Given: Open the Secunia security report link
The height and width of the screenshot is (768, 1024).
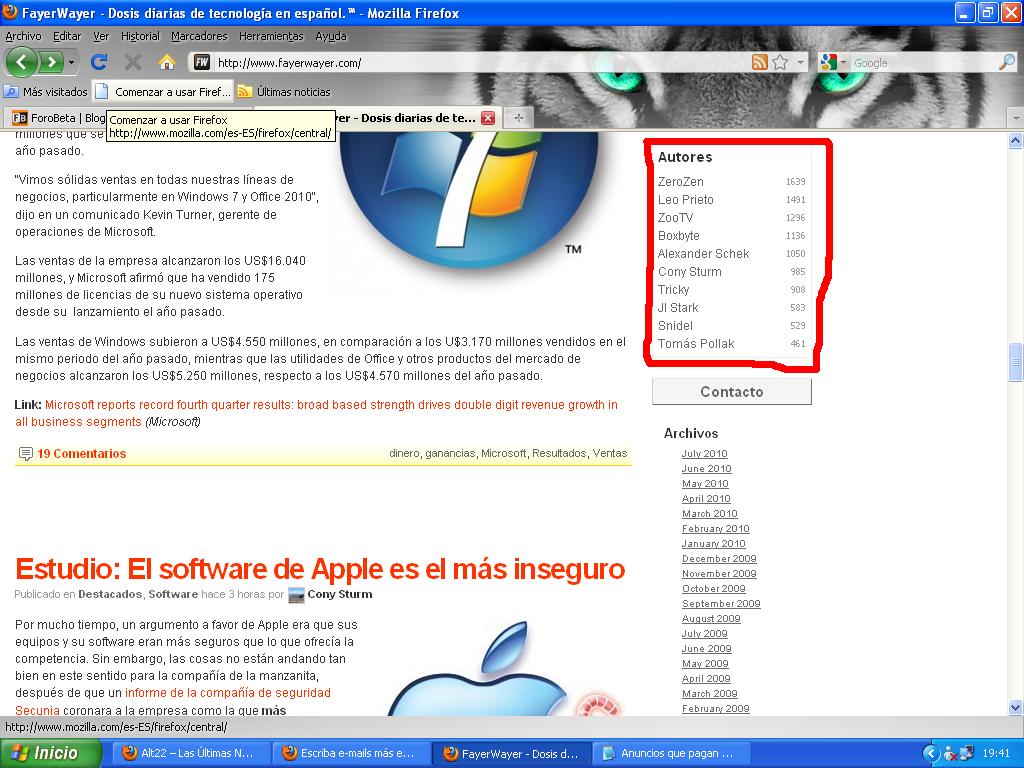Looking at the screenshot, I should click(x=173, y=701).
